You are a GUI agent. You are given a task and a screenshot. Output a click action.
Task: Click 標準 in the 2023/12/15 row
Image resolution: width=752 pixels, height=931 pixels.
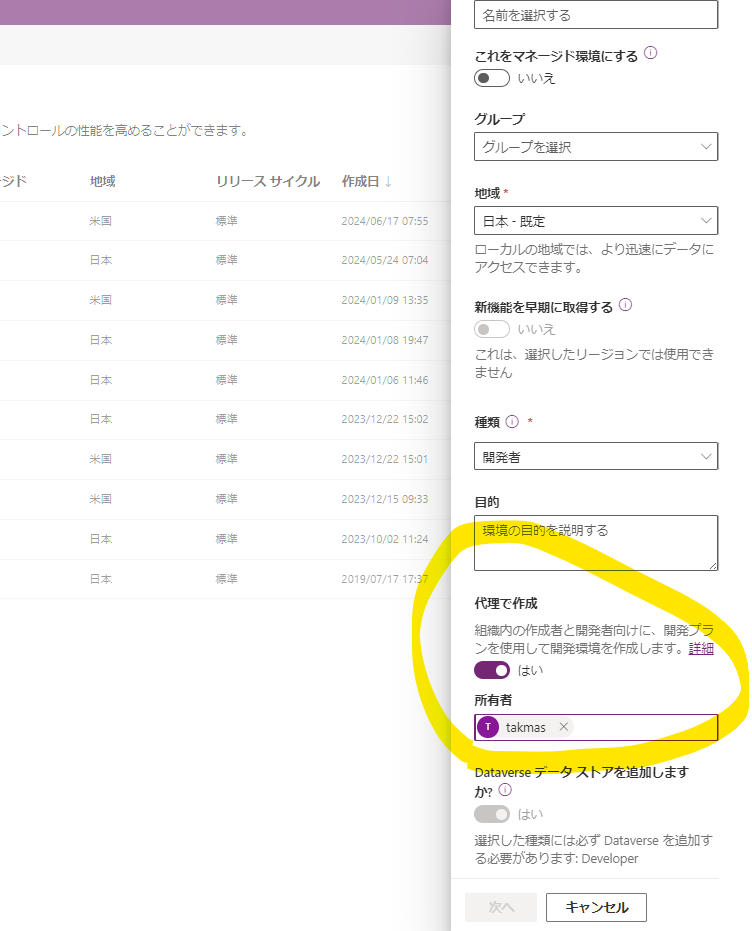(226, 499)
